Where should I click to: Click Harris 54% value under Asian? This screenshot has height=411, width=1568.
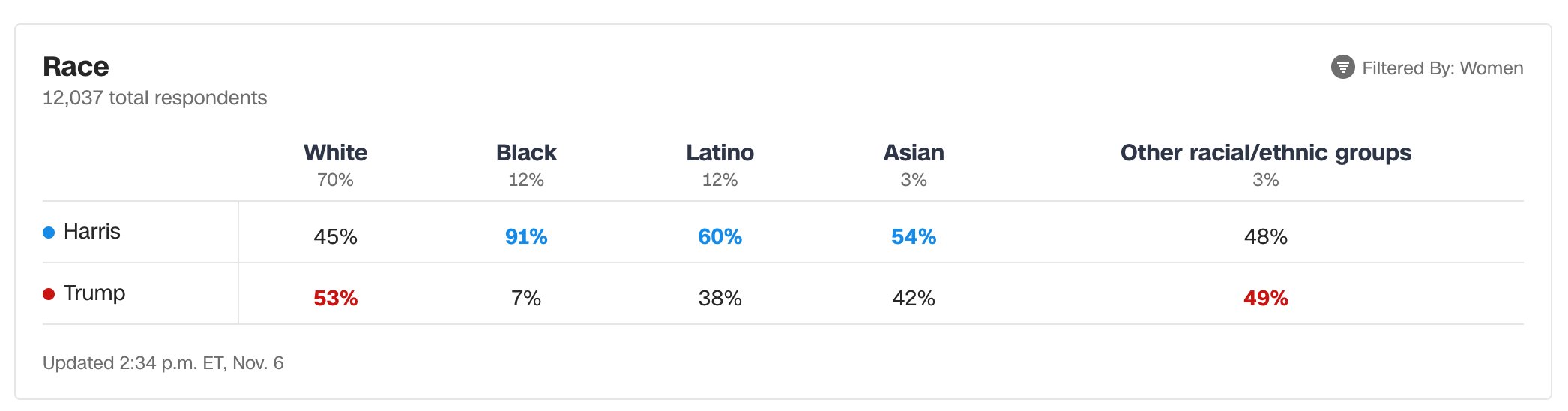[913, 237]
